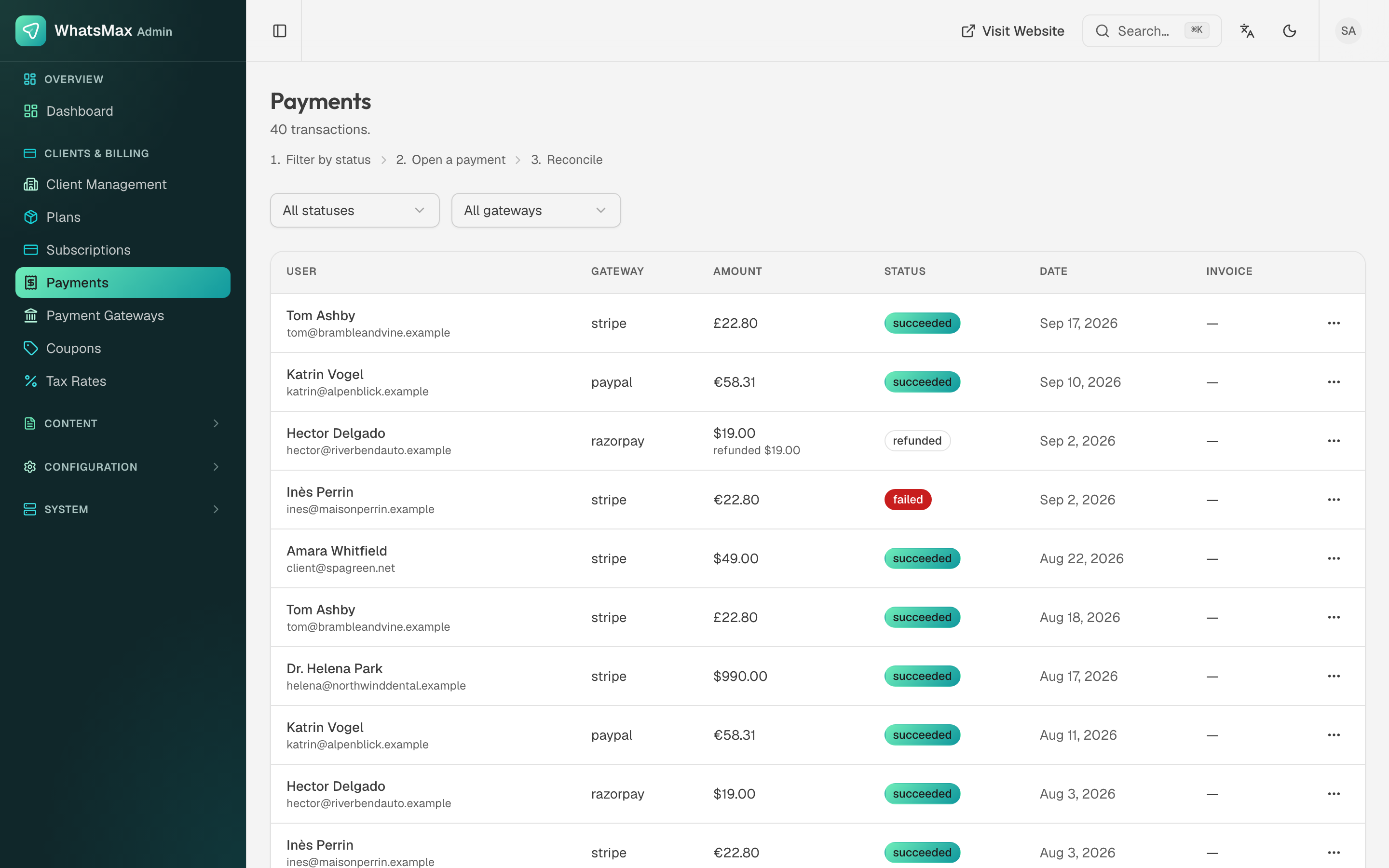Viewport: 1389px width, 868px height.
Task: Open the All gateways dropdown
Action: pyautogui.click(x=536, y=210)
